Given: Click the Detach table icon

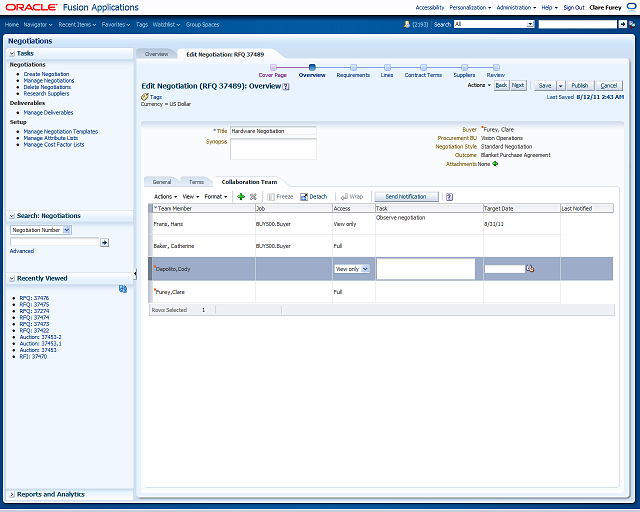Looking at the screenshot, I should (304, 197).
